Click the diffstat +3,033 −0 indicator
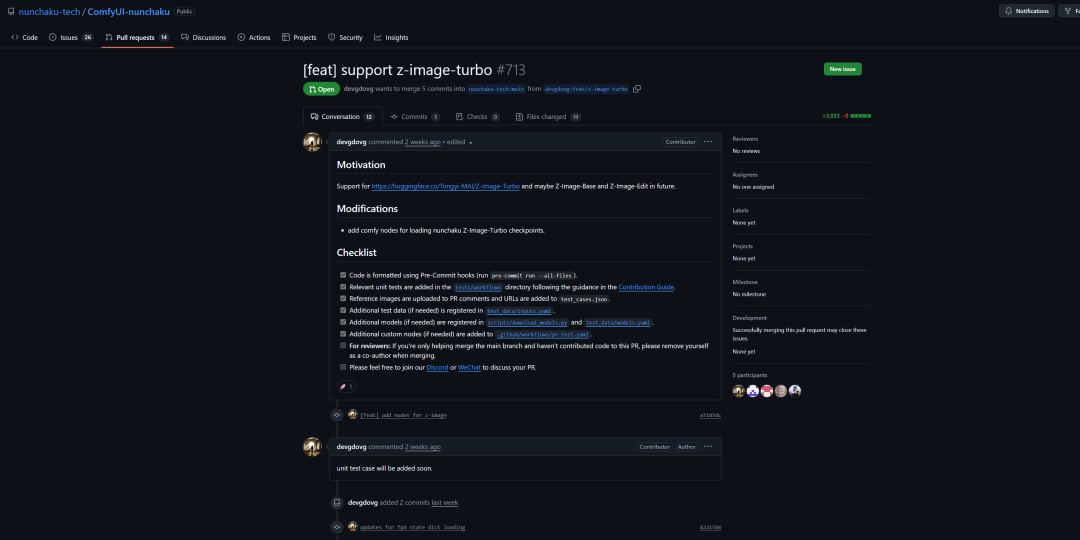The width and height of the screenshot is (1080, 540). click(x=846, y=116)
